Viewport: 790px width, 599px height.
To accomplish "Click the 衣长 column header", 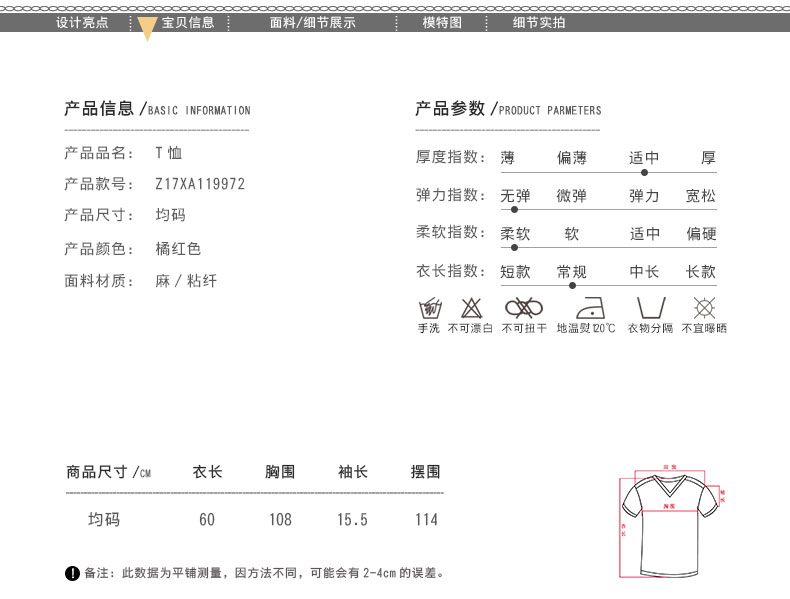I will [207, 472].
